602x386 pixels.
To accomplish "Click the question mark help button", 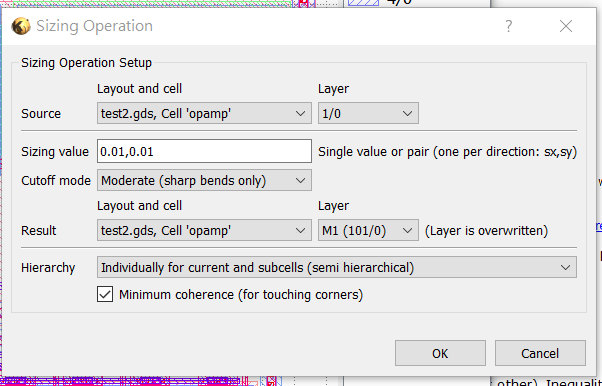I will [509, 26].
